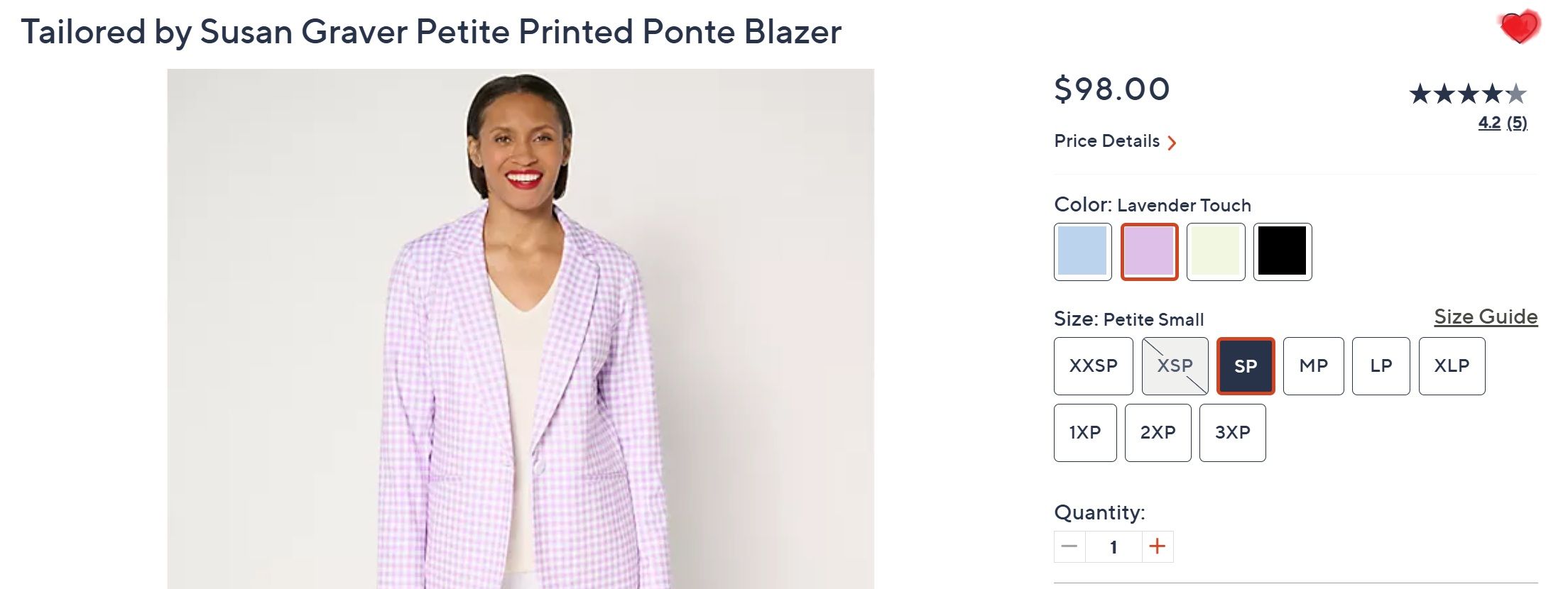Click the red heart favorite icon

[x=1518, y=28]
